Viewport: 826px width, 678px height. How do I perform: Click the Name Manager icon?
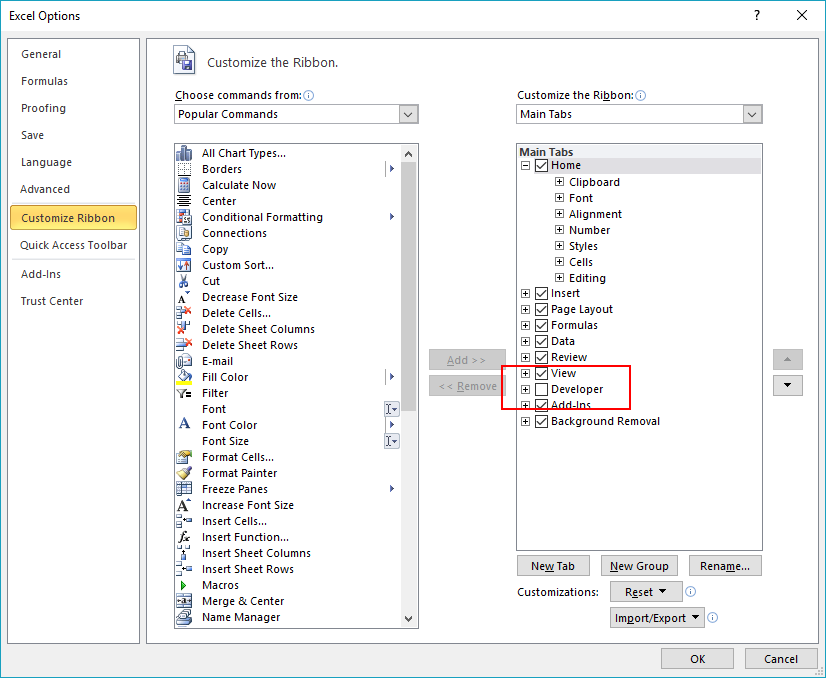[184, 617]
